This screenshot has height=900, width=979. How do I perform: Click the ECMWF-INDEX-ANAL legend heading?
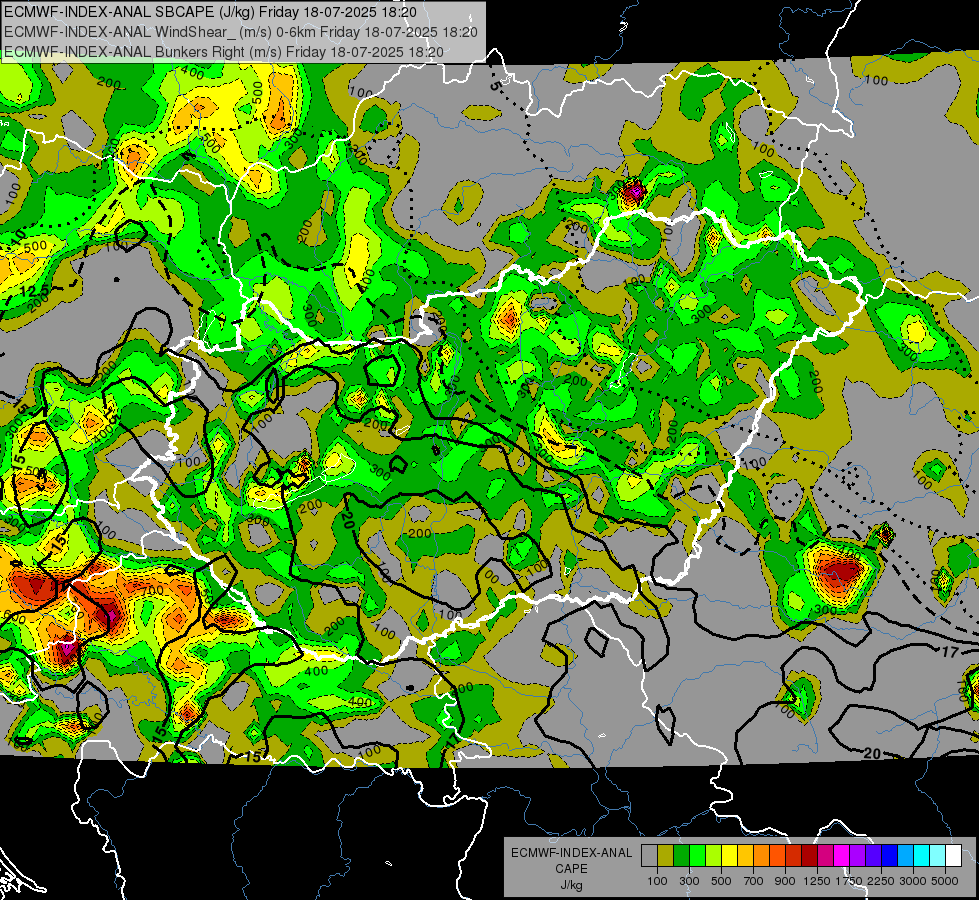[x=571, y=853]
